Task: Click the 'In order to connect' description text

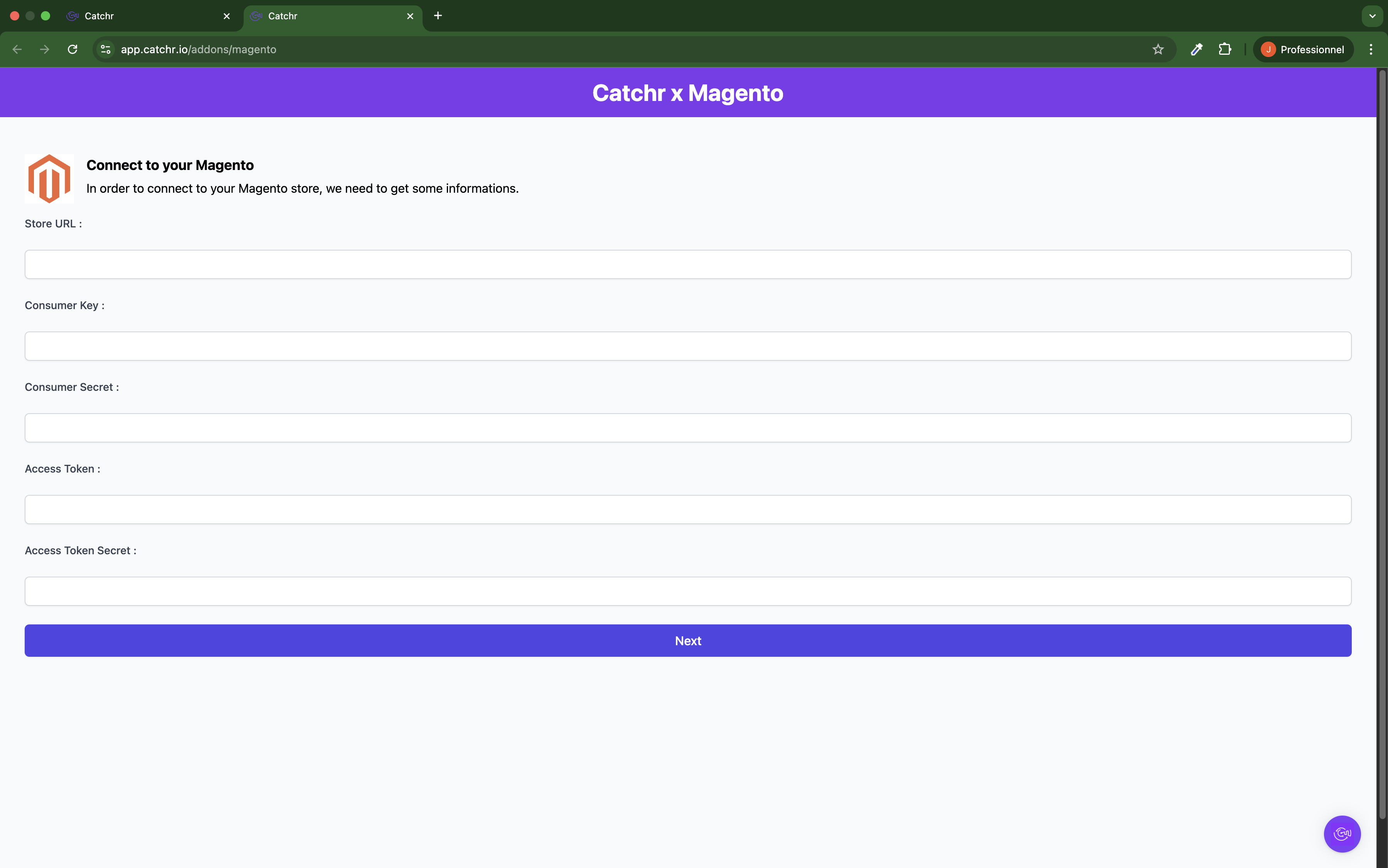Action: [x=303, y=189]
